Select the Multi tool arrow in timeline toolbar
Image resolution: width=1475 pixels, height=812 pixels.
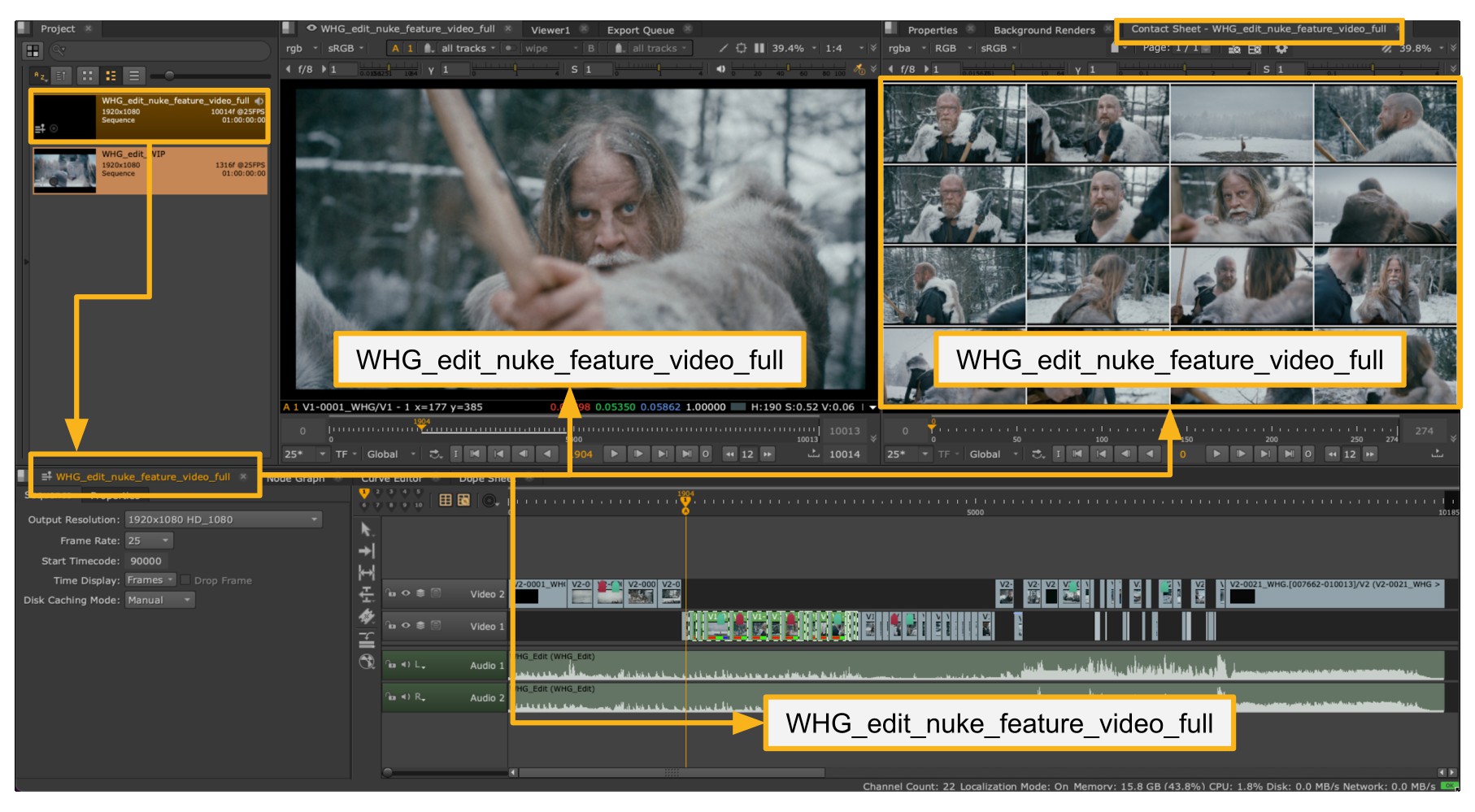pos(367,530)
